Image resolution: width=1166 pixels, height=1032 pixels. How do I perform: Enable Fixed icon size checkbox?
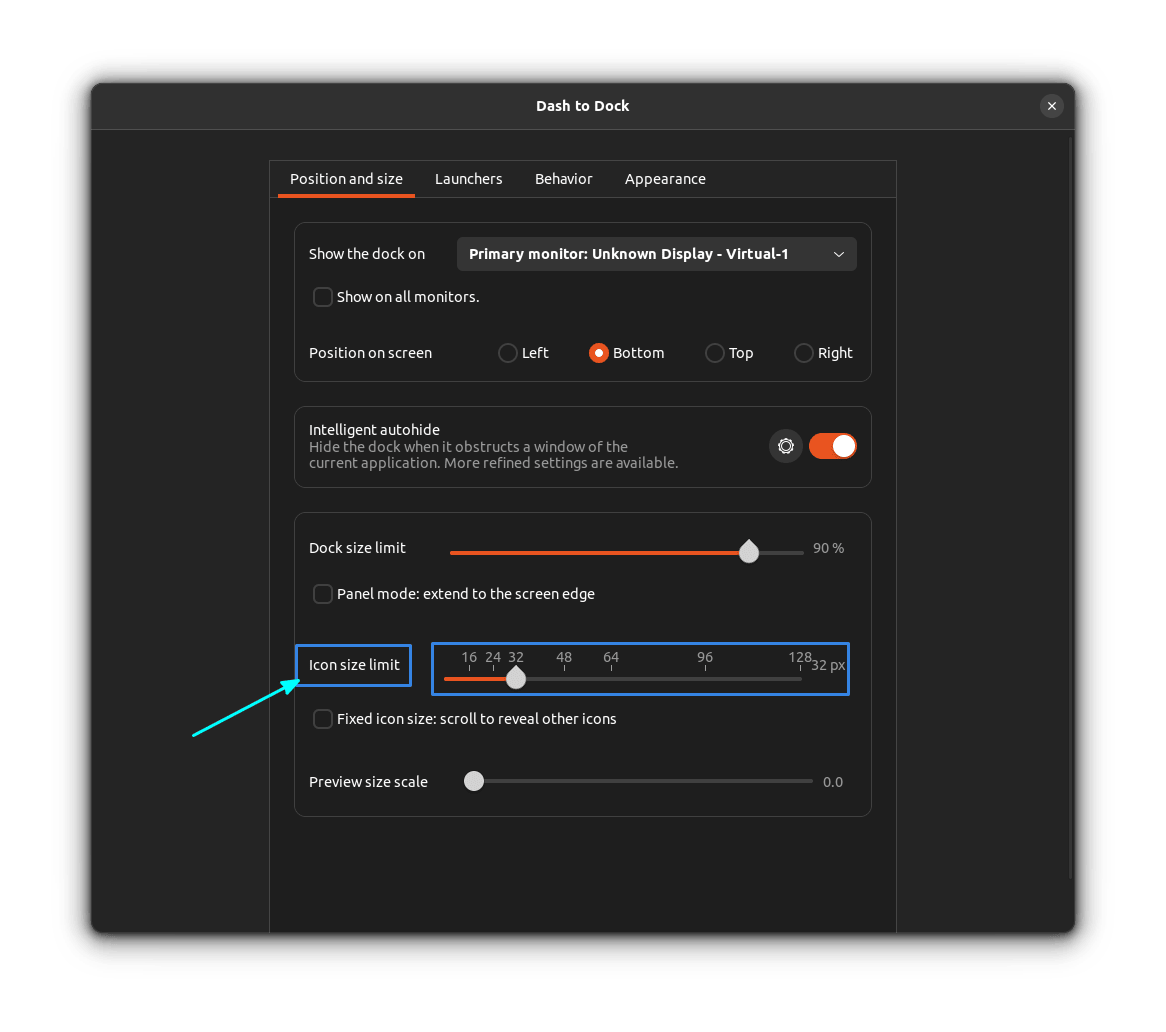pyautogui.click(x=323, y=719)
